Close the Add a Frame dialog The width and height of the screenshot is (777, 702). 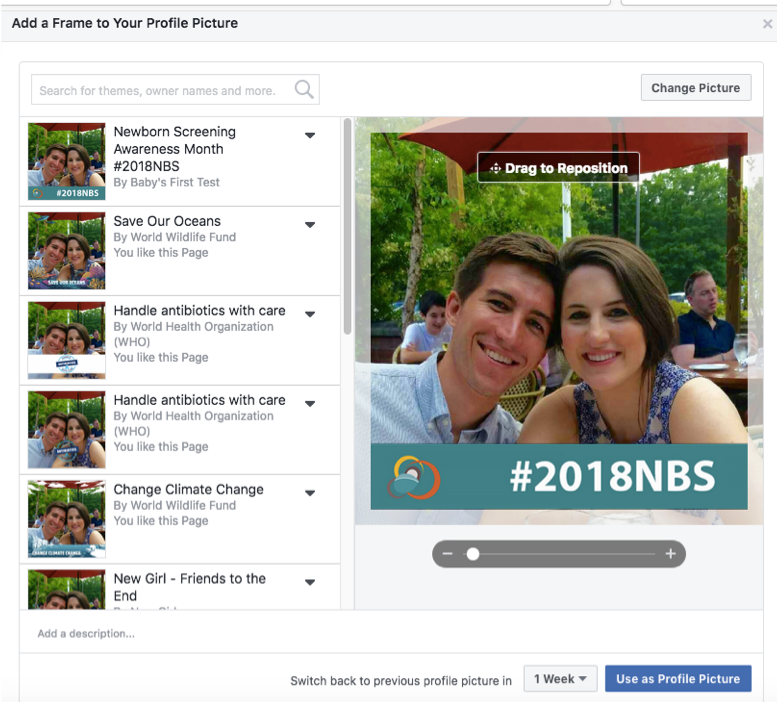[x=767, y=24]
